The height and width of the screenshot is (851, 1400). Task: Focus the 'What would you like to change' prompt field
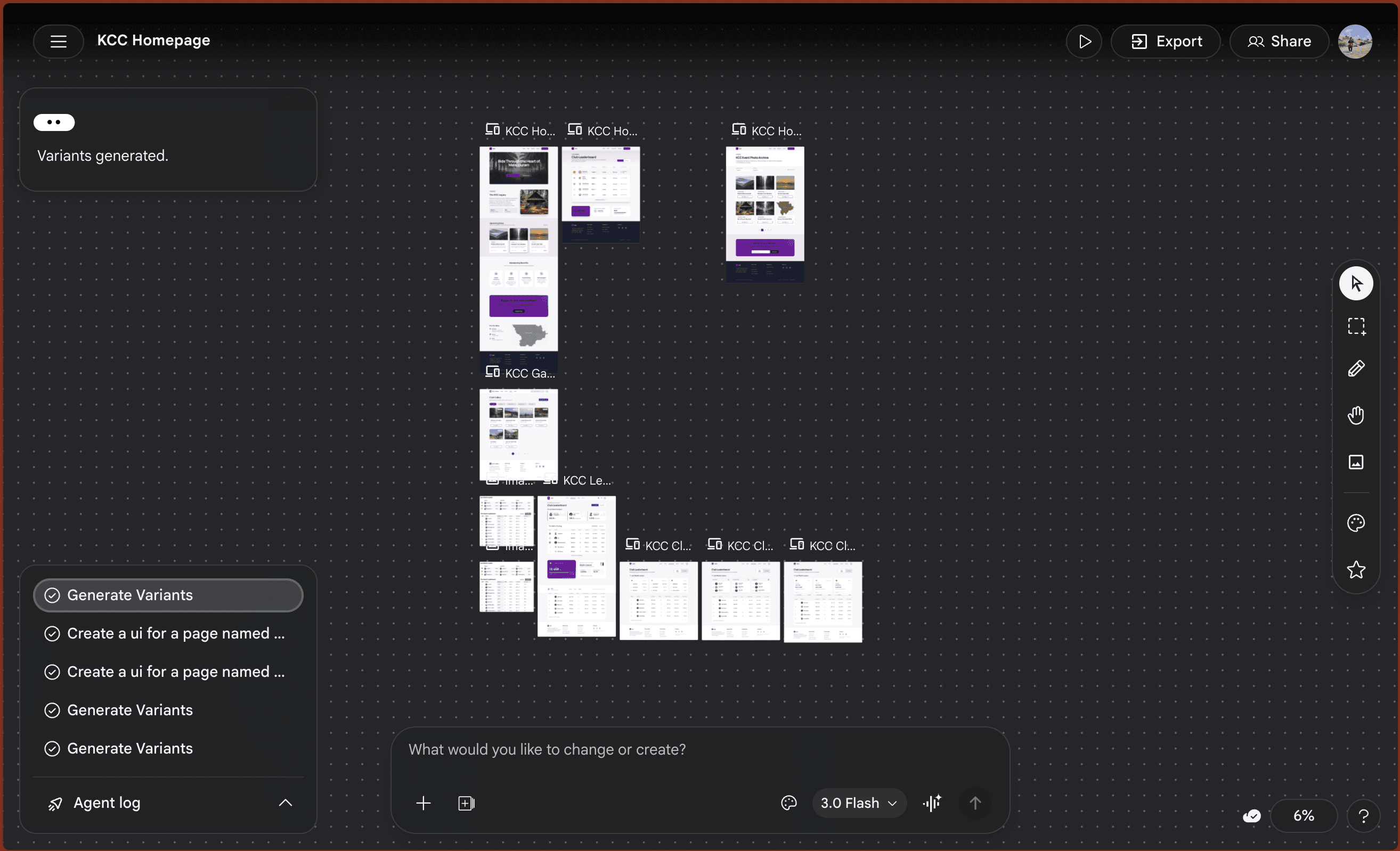tap(699, 749)
